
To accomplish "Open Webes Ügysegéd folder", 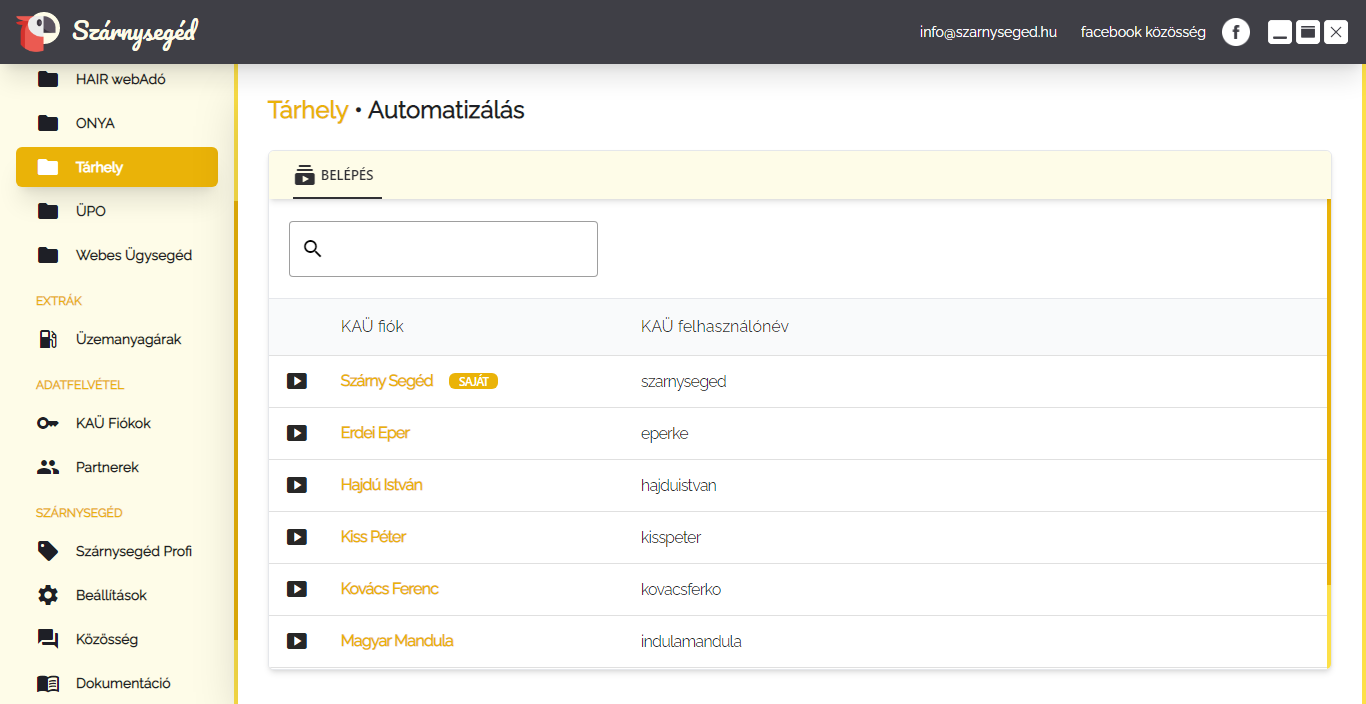I will 48,255.
